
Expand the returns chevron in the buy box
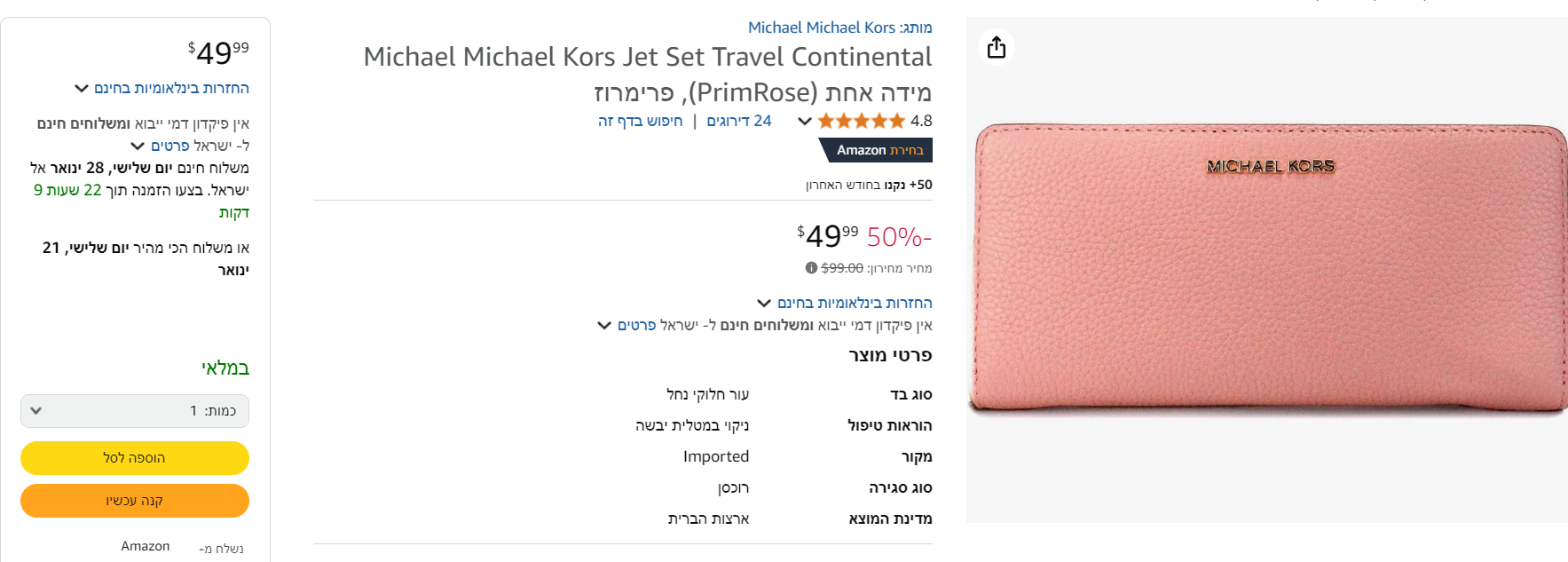pos(82,89)
